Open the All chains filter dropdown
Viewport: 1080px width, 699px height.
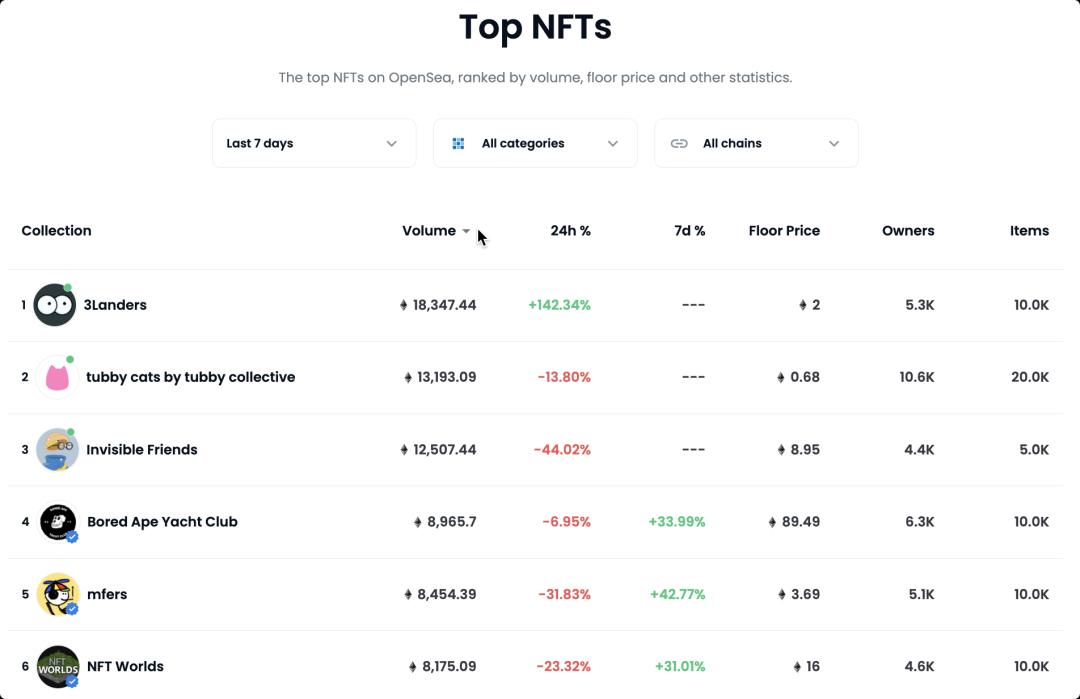(x=756, y=143)
